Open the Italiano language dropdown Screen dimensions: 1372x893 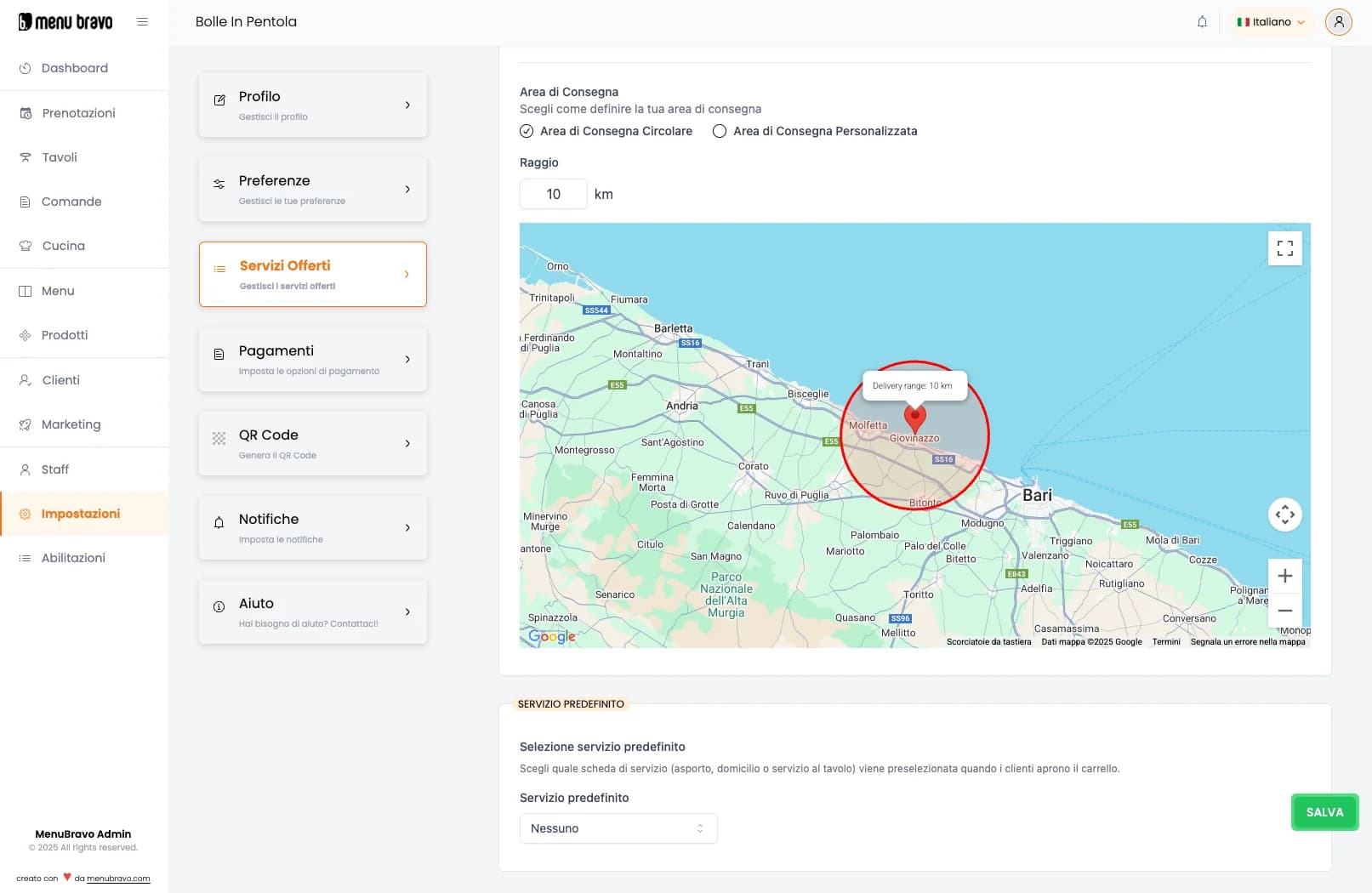click(x=1271, y=22)
